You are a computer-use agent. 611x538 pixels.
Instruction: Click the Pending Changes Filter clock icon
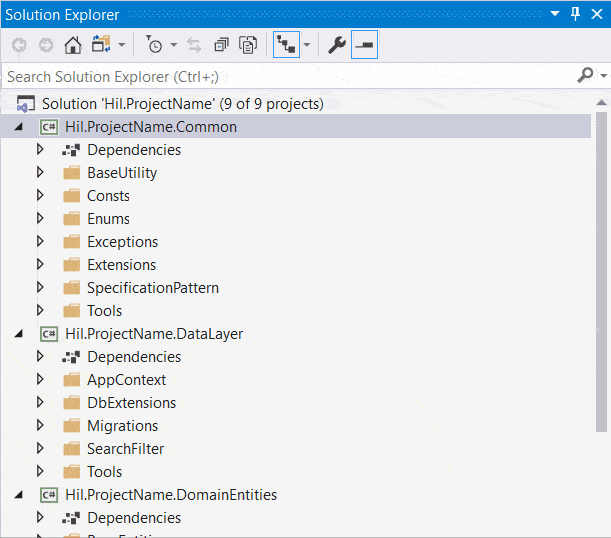(154, 44)
